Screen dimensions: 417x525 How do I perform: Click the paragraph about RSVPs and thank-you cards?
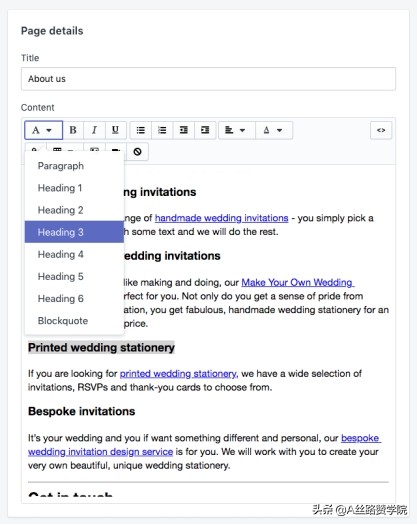(x=195, y=380)
